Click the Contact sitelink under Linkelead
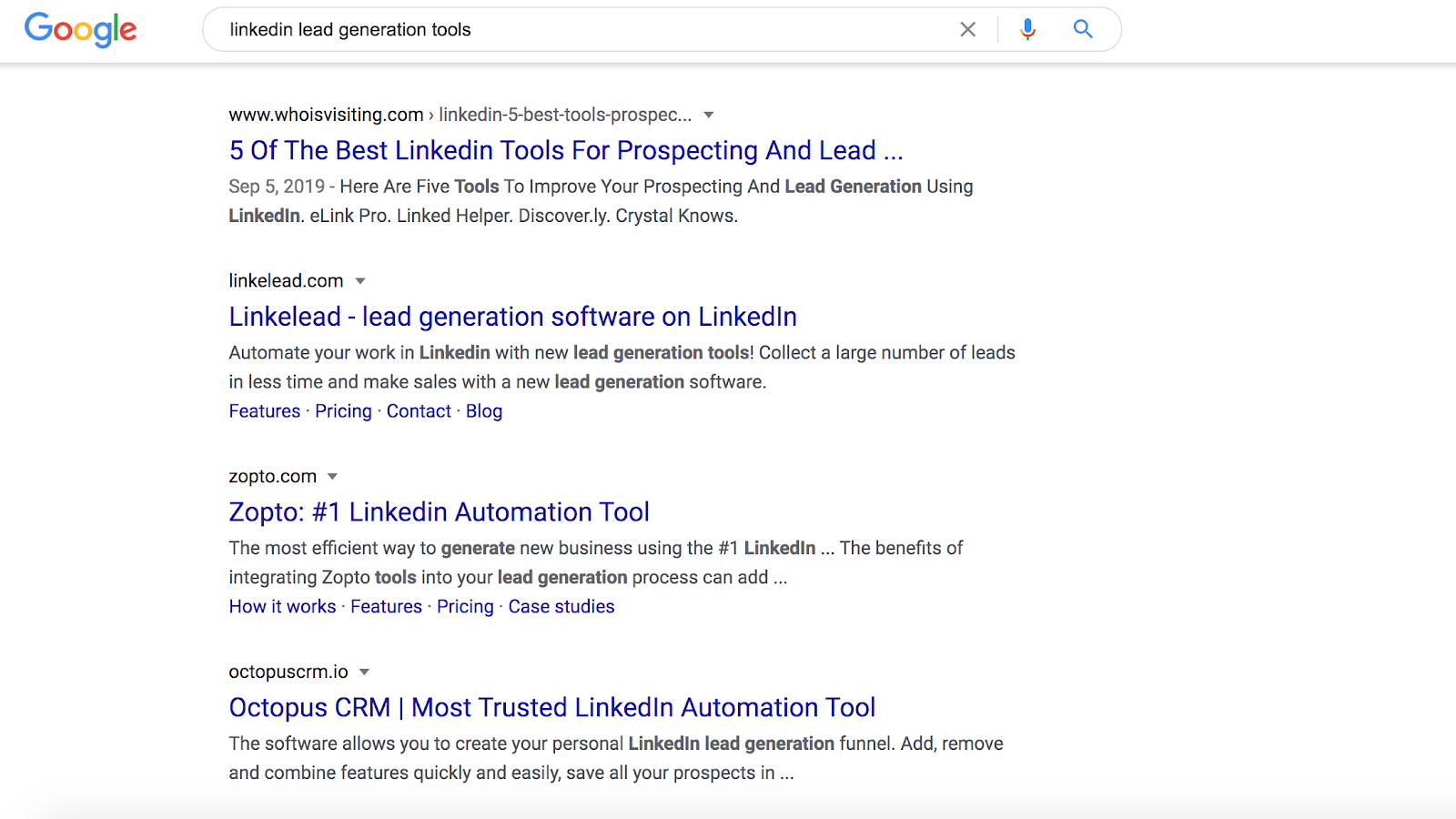Screen dimensions: 1456x819 tap(419, 410)
